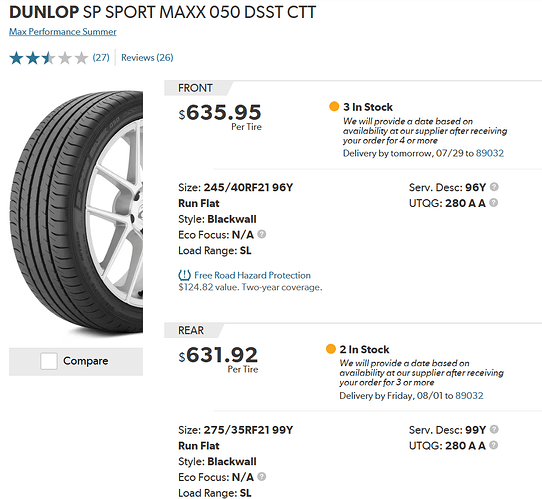Click the help icon beside rear Serv. Desc 99Y

click(494, 429)
